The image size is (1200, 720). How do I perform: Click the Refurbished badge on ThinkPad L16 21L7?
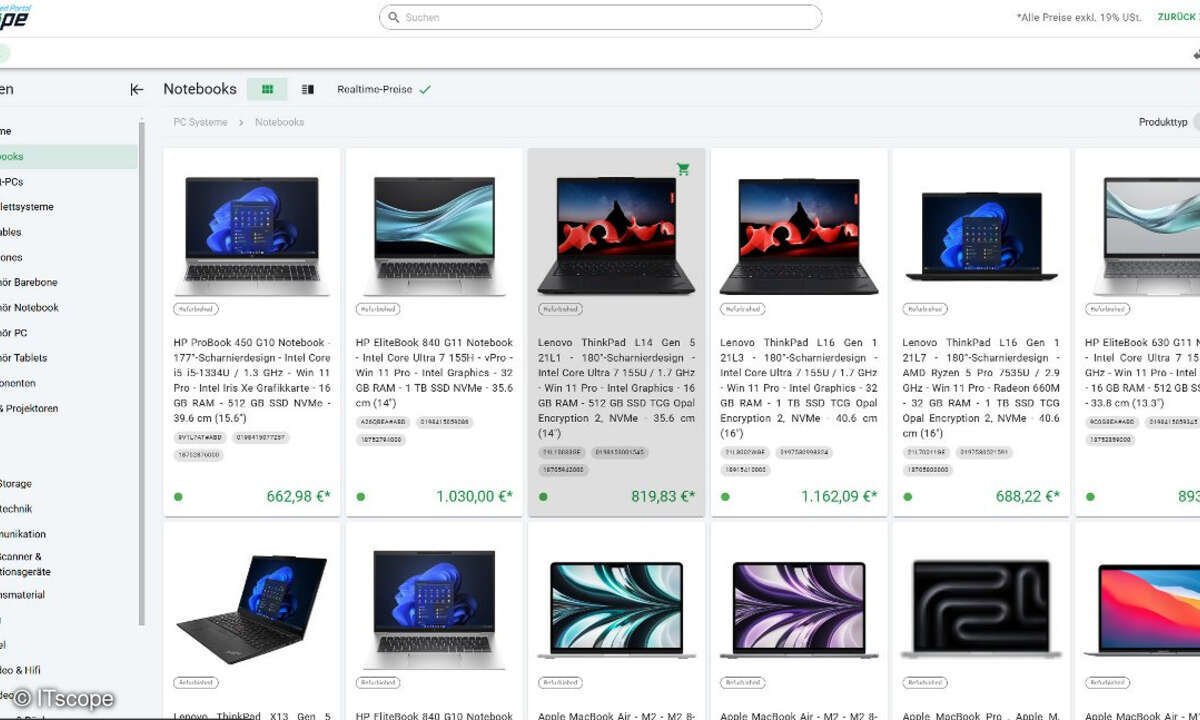point(924,309)
